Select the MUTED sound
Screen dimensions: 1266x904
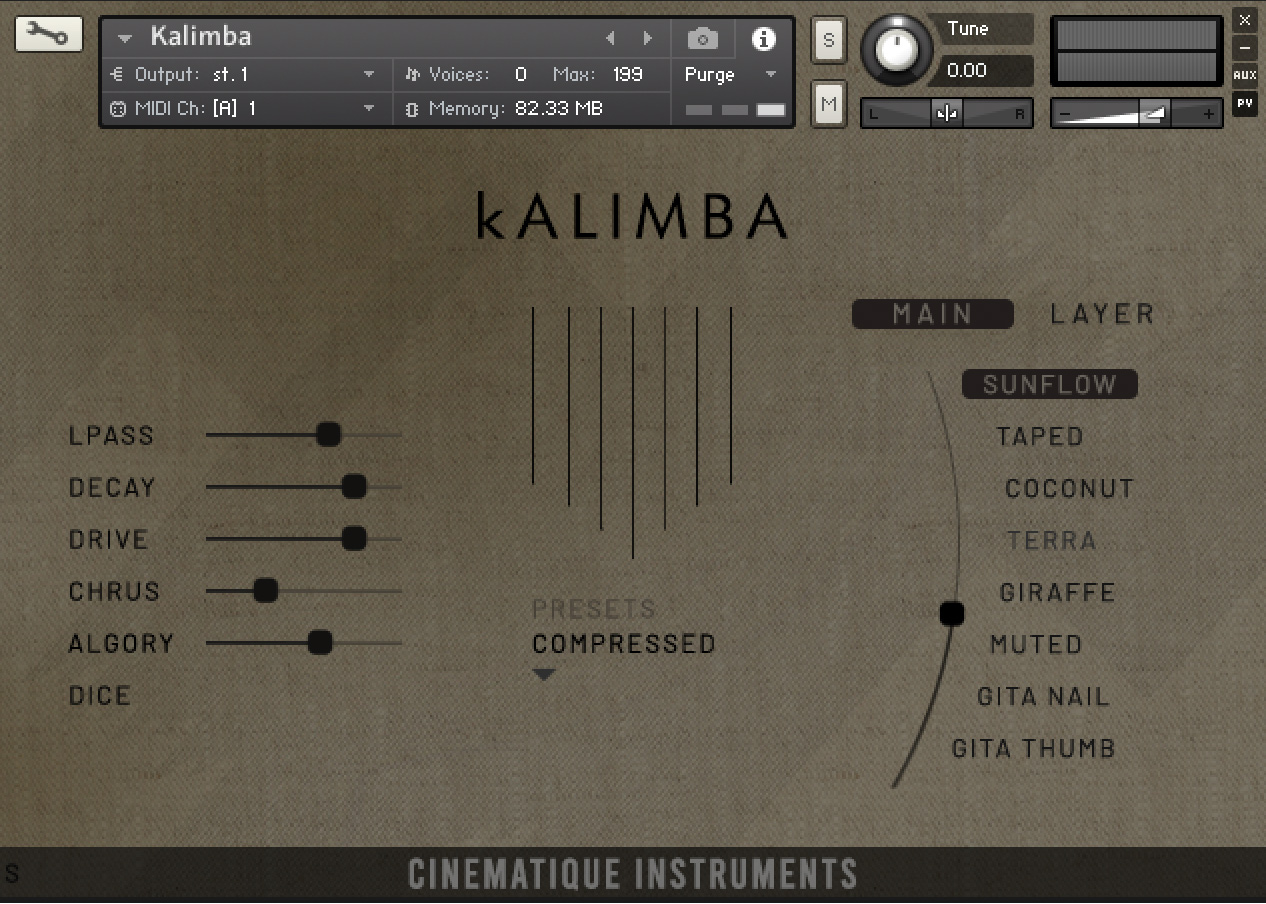pyautogui.click(x=1036, y=645)
